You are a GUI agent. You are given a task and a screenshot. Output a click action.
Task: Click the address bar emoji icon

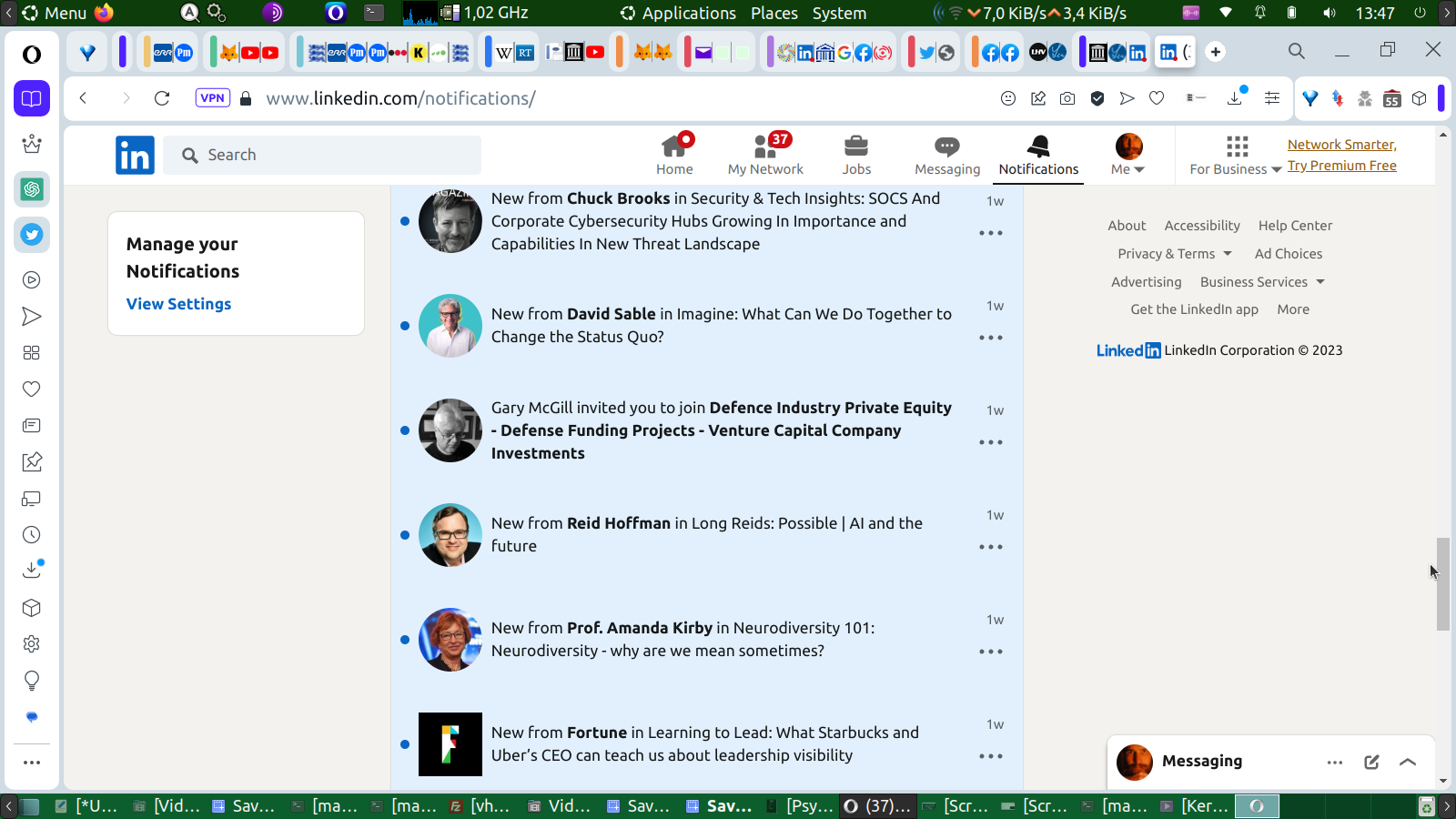point(1008,98)
